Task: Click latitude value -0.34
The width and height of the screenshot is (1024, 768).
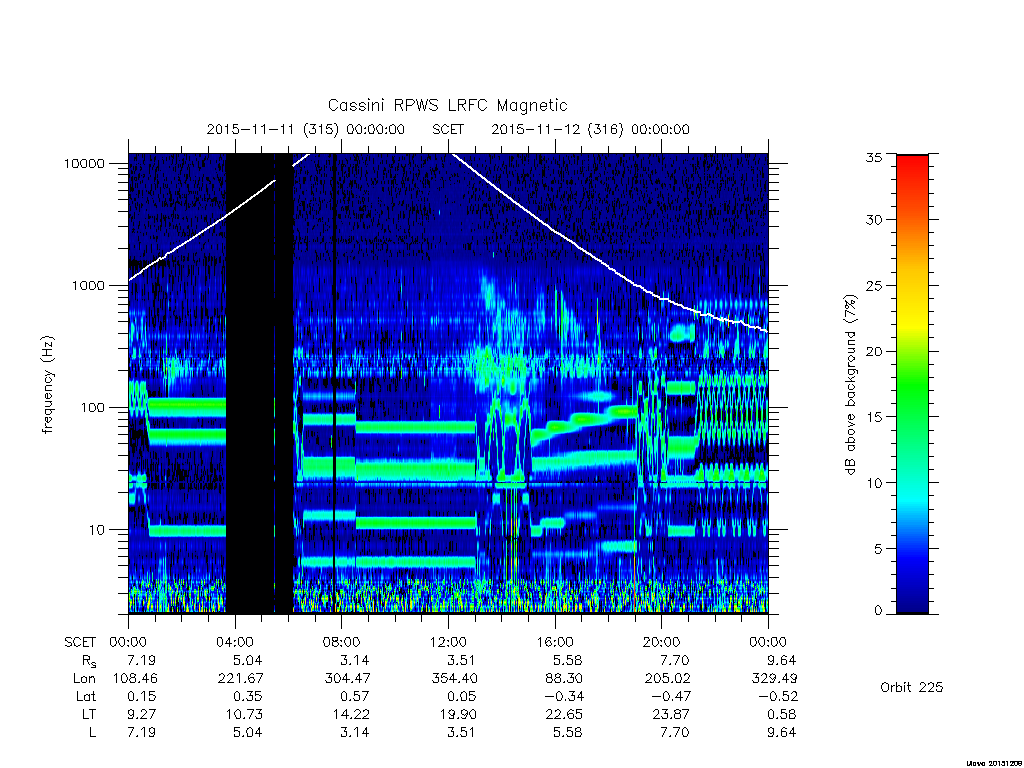Action: 564,696
